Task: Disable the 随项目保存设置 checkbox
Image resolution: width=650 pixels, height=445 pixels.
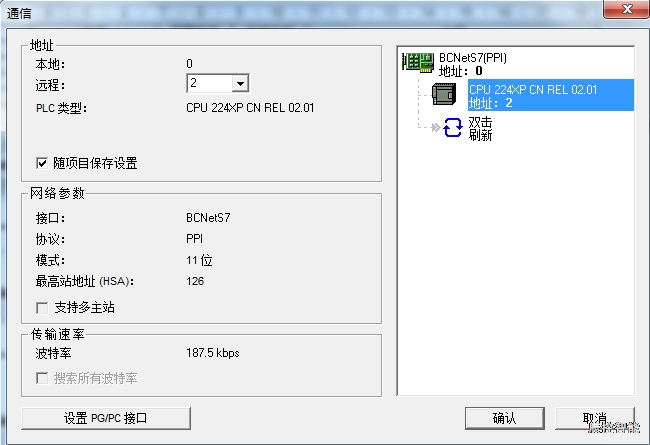Action: pyautogui.click(x=42, y=163)
